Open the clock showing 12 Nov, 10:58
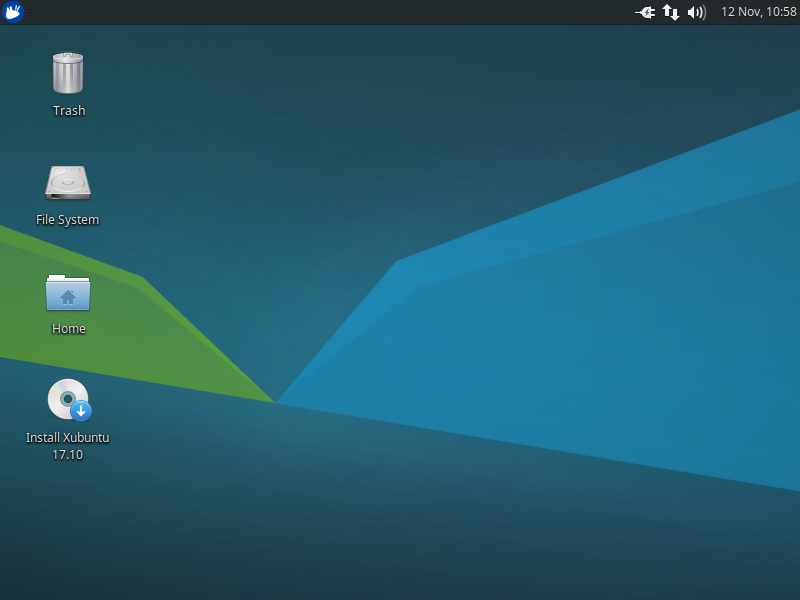 758,12
